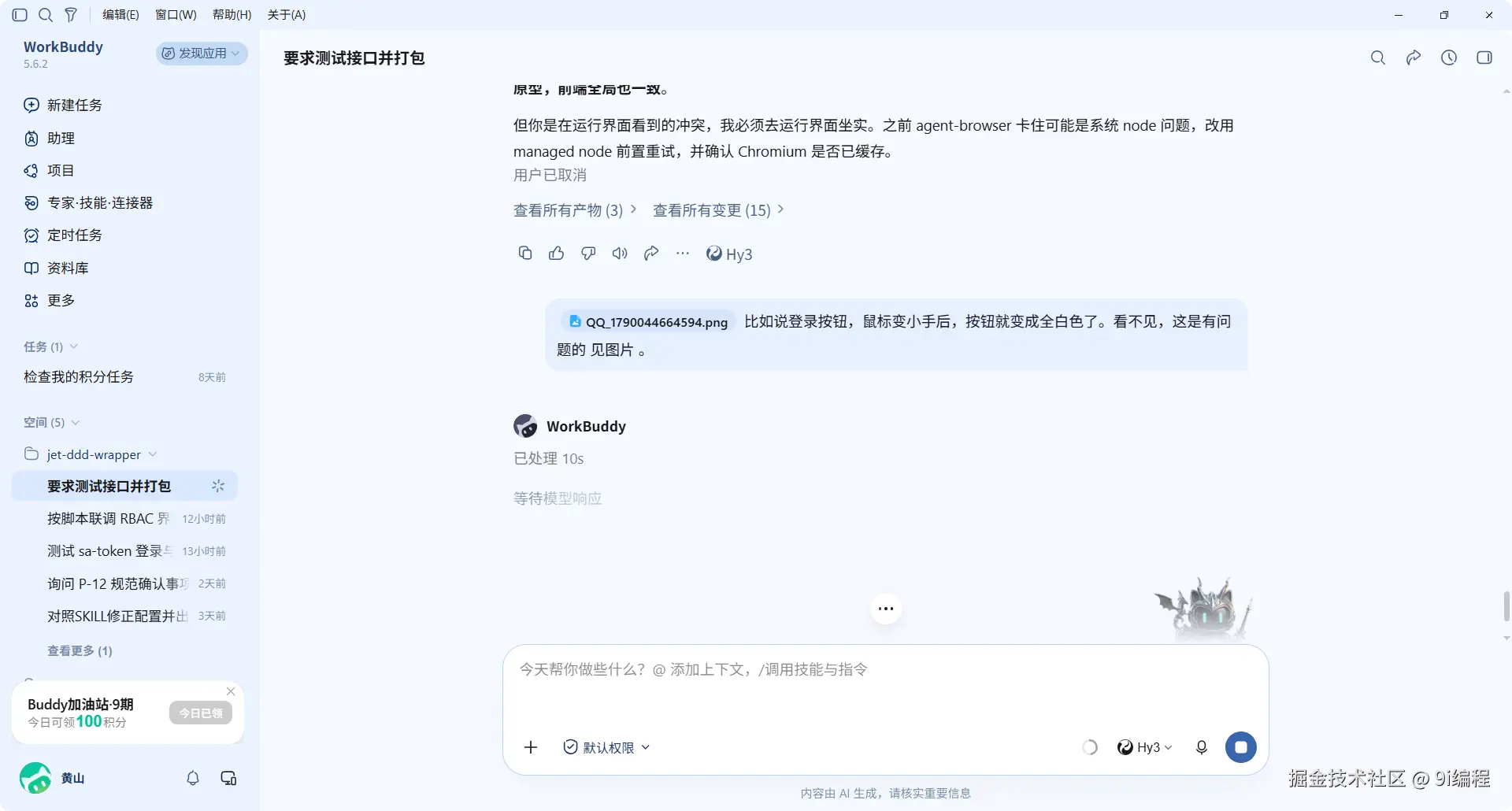
Task: Click the Hy3 model label under reply
Action: point(729,254)
